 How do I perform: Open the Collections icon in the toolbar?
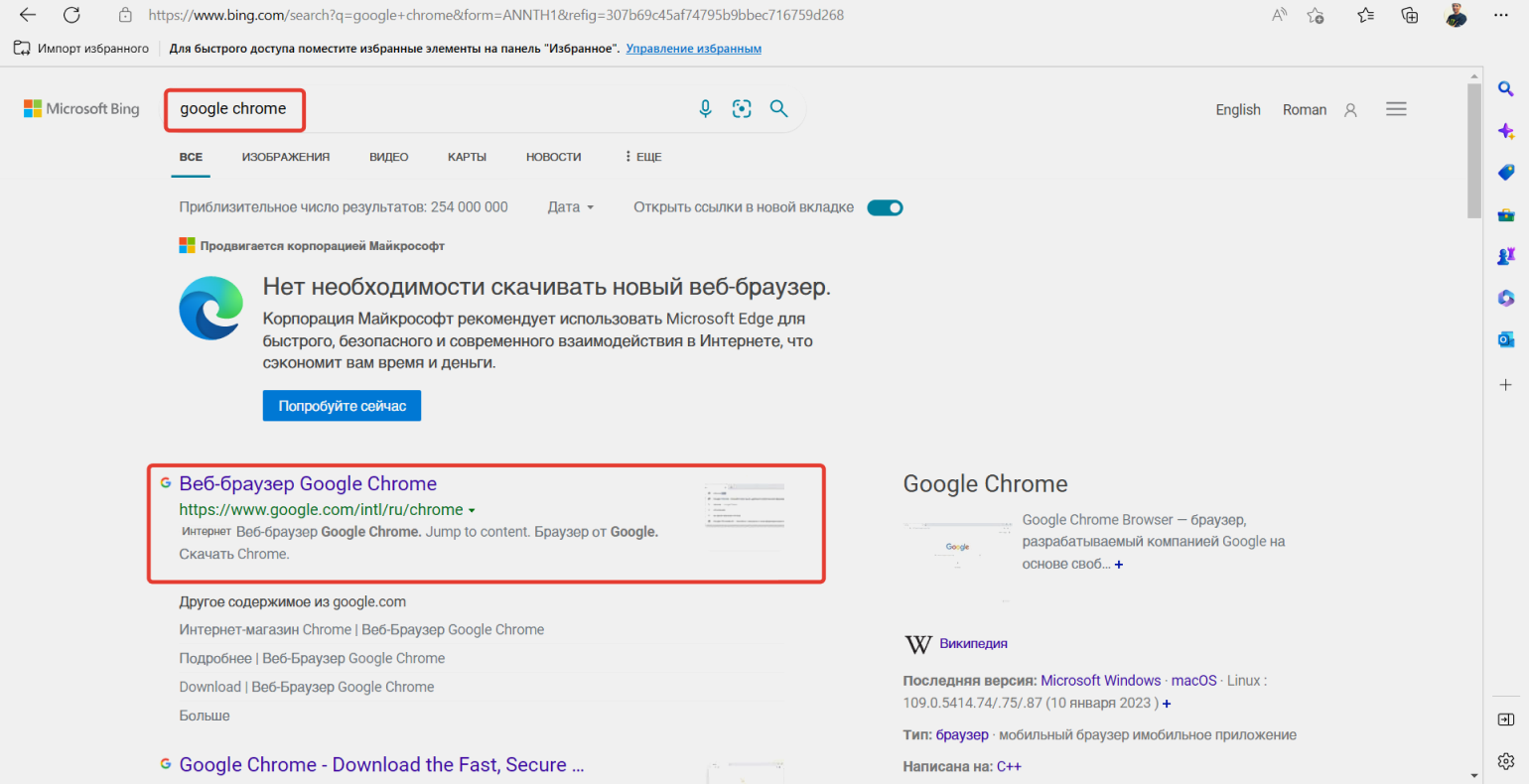click(1410, 15)
